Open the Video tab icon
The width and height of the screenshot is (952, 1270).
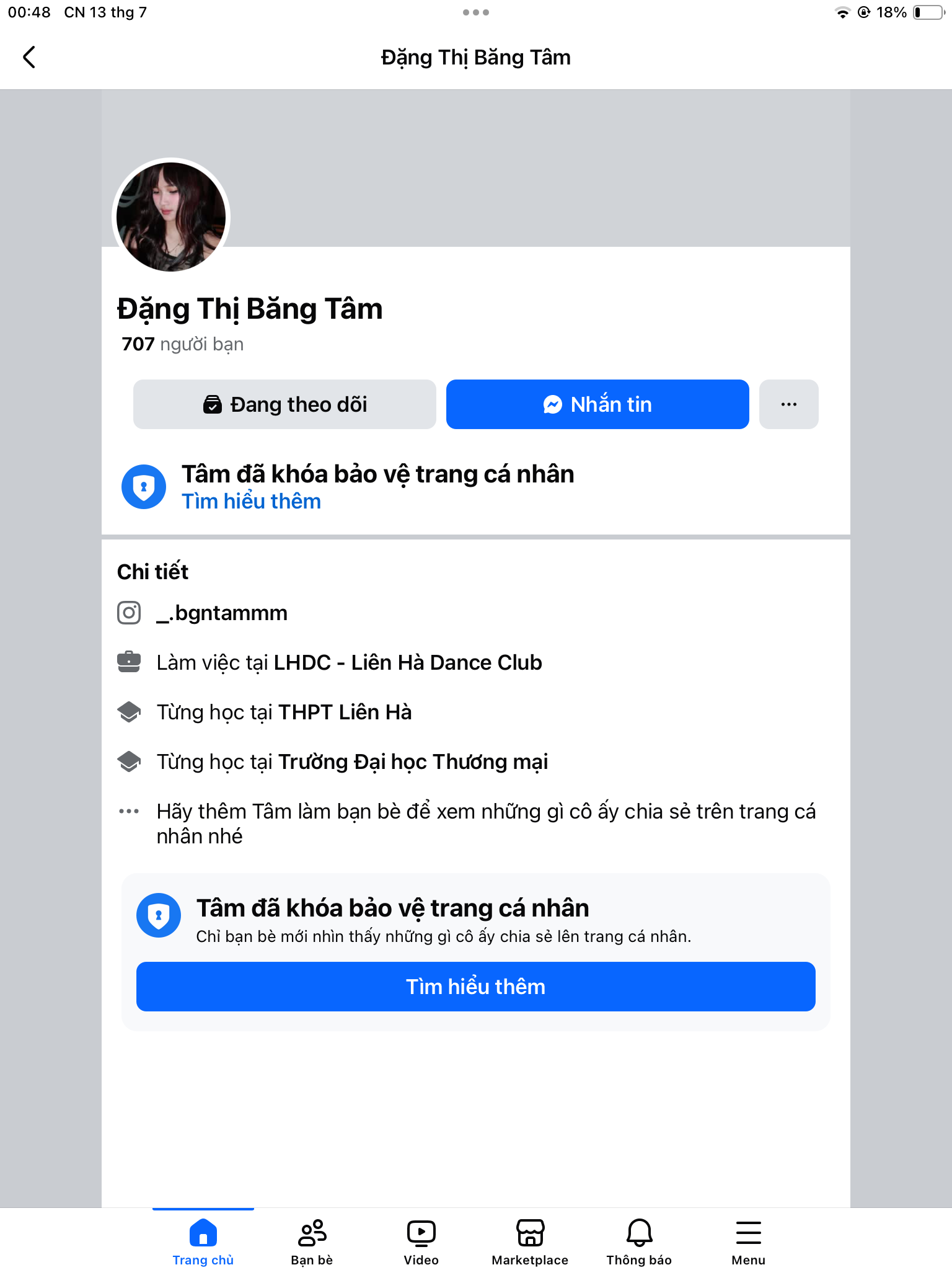click(x=421, y=1233)
